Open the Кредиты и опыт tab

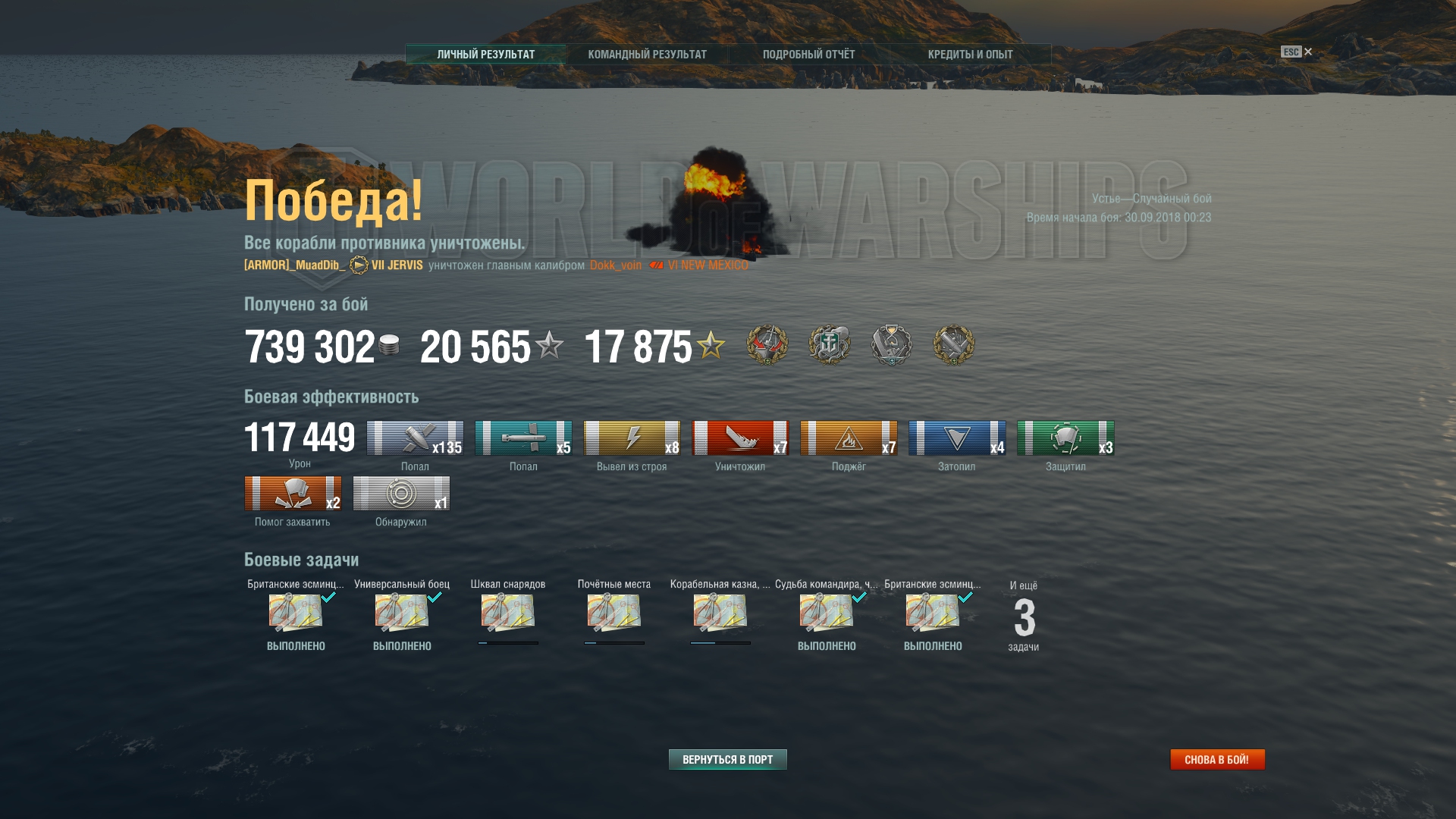(970, 55)
